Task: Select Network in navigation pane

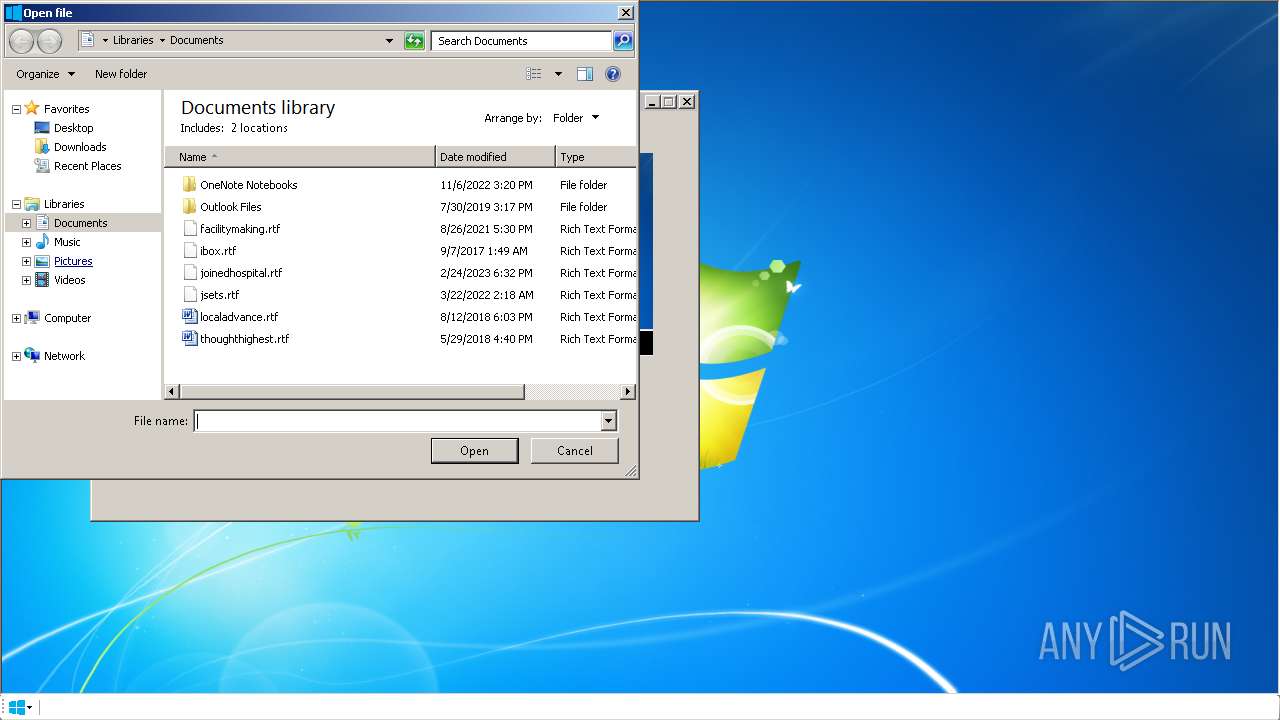Action: coord(64,356)
